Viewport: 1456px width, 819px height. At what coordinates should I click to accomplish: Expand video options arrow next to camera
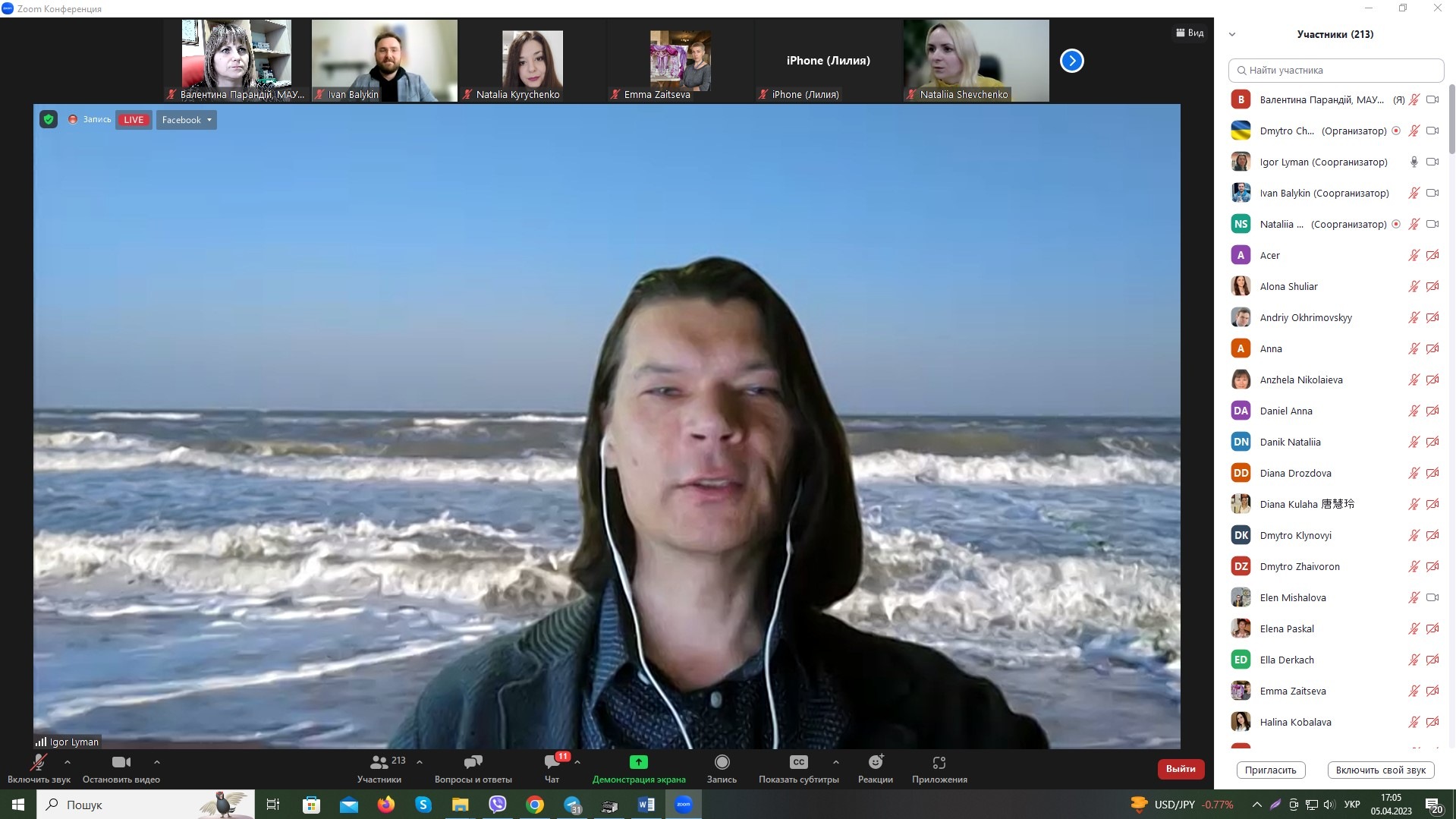click(157, 762)
